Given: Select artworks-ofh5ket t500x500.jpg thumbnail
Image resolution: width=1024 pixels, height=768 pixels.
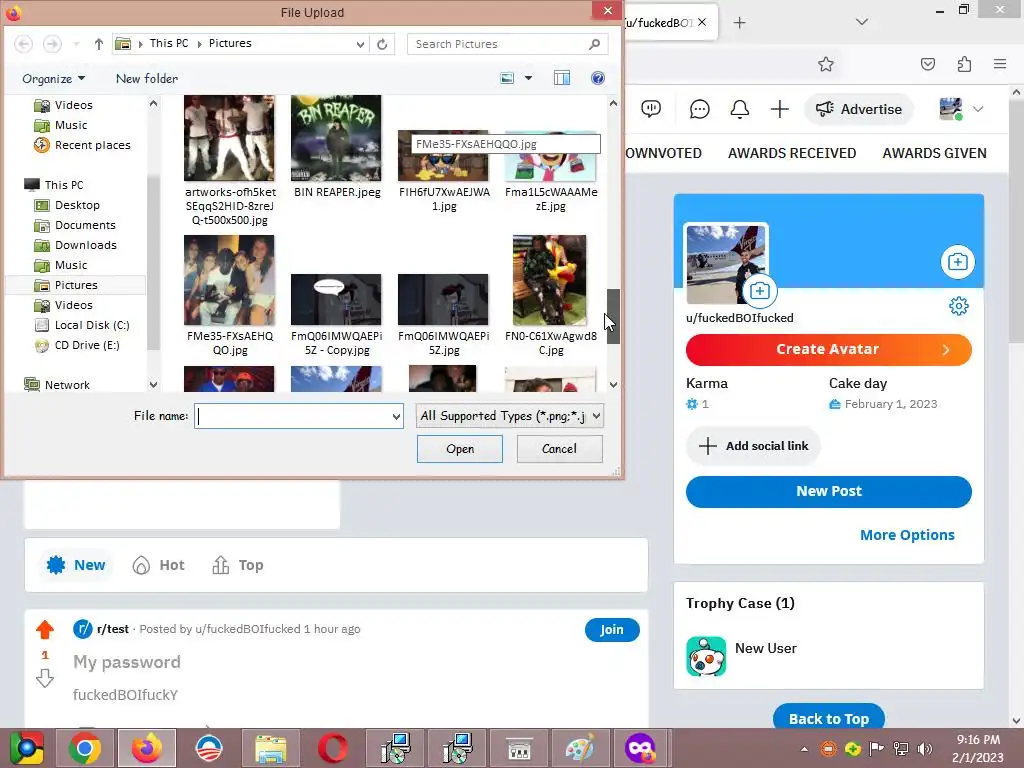Looking at the screenshot, I should click(x=229, y=138).
